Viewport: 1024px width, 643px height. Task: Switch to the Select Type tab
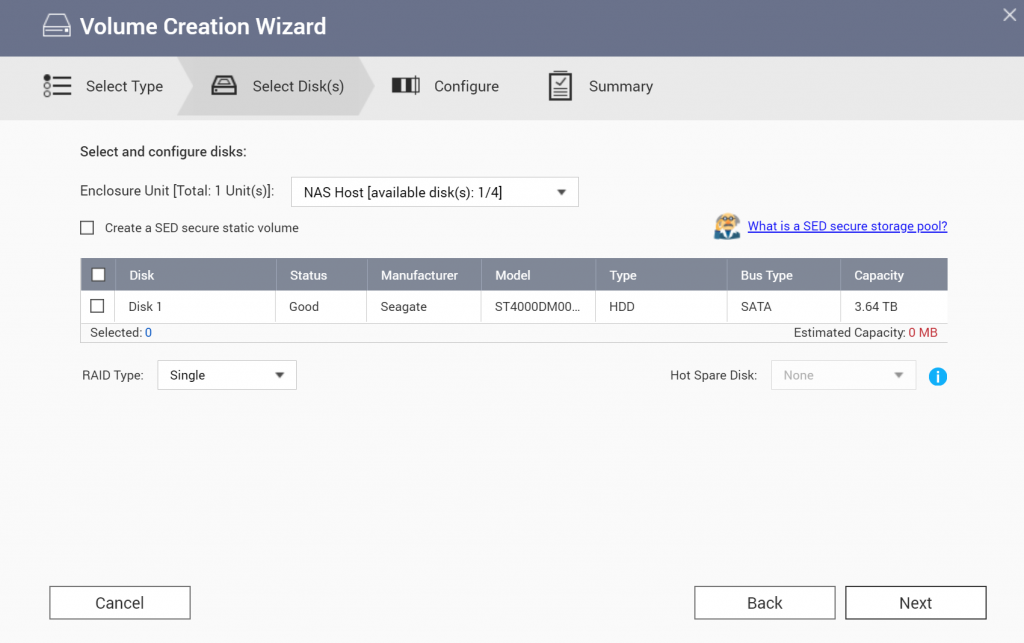(x=123, y=86)
